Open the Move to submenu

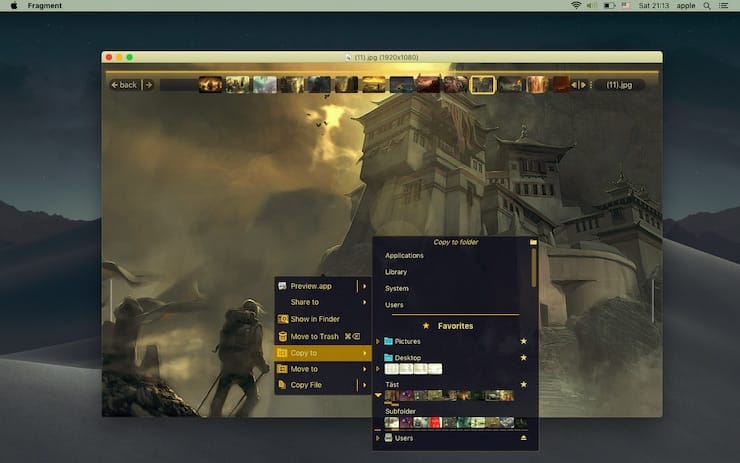click(323, 369)
